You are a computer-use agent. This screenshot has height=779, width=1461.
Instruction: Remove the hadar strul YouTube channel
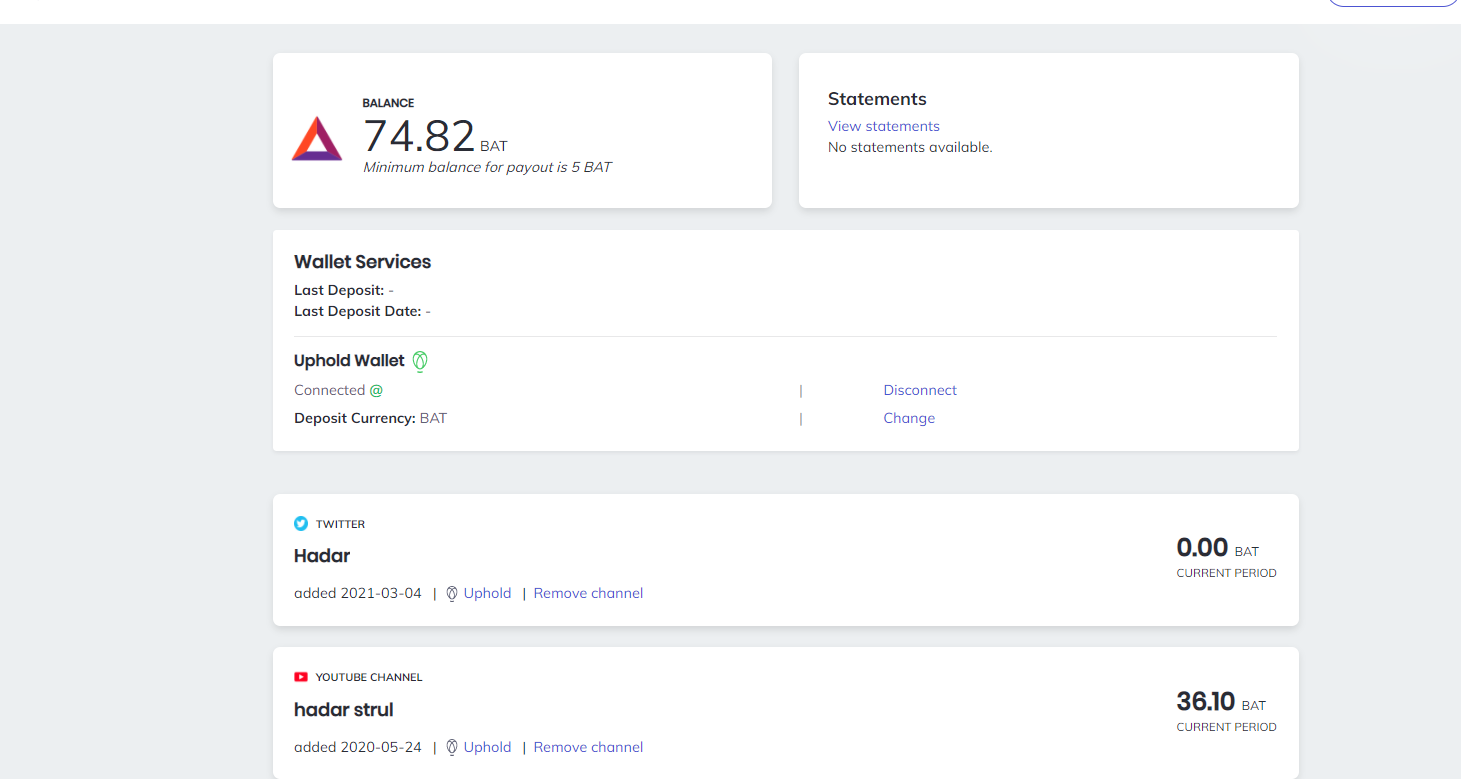588,747
